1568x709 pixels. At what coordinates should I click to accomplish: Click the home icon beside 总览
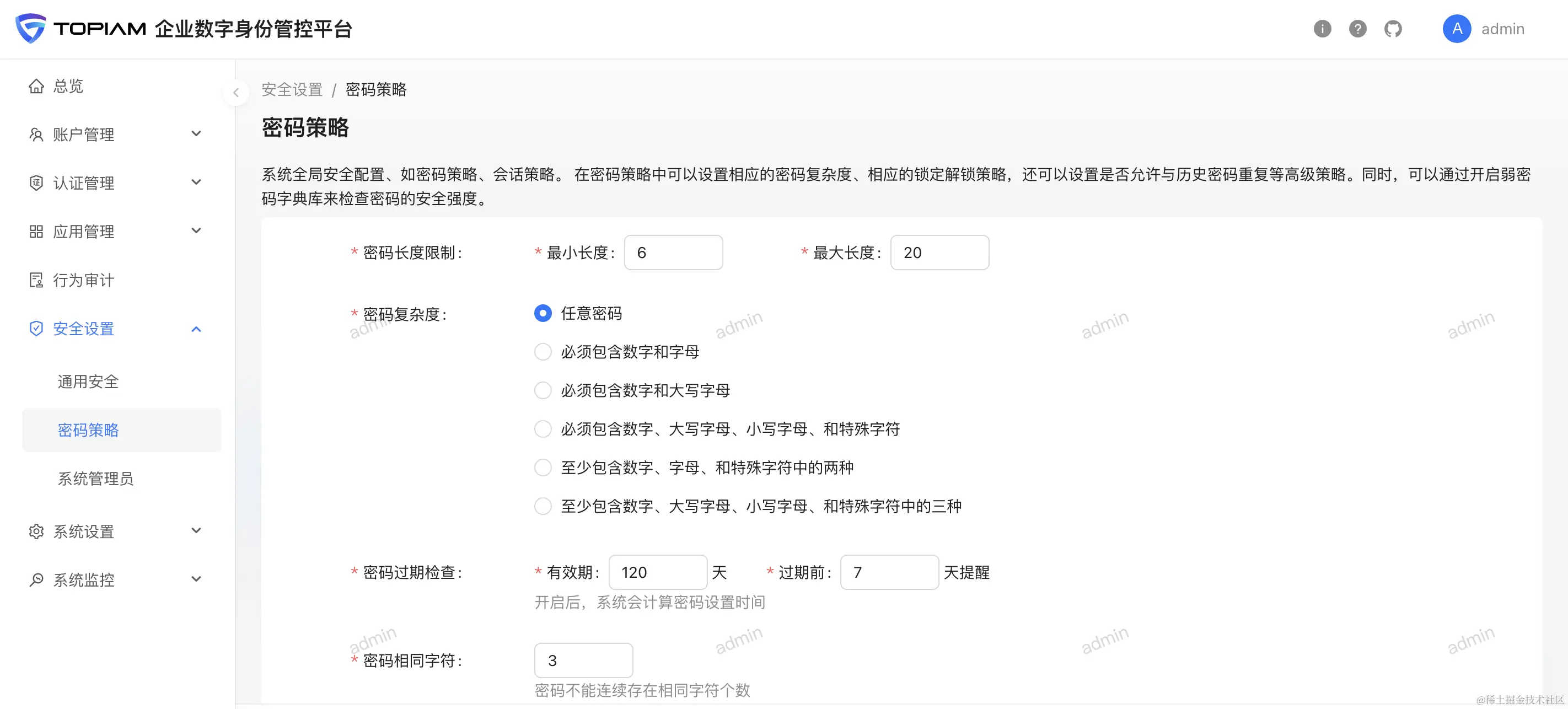coord(36,87)
